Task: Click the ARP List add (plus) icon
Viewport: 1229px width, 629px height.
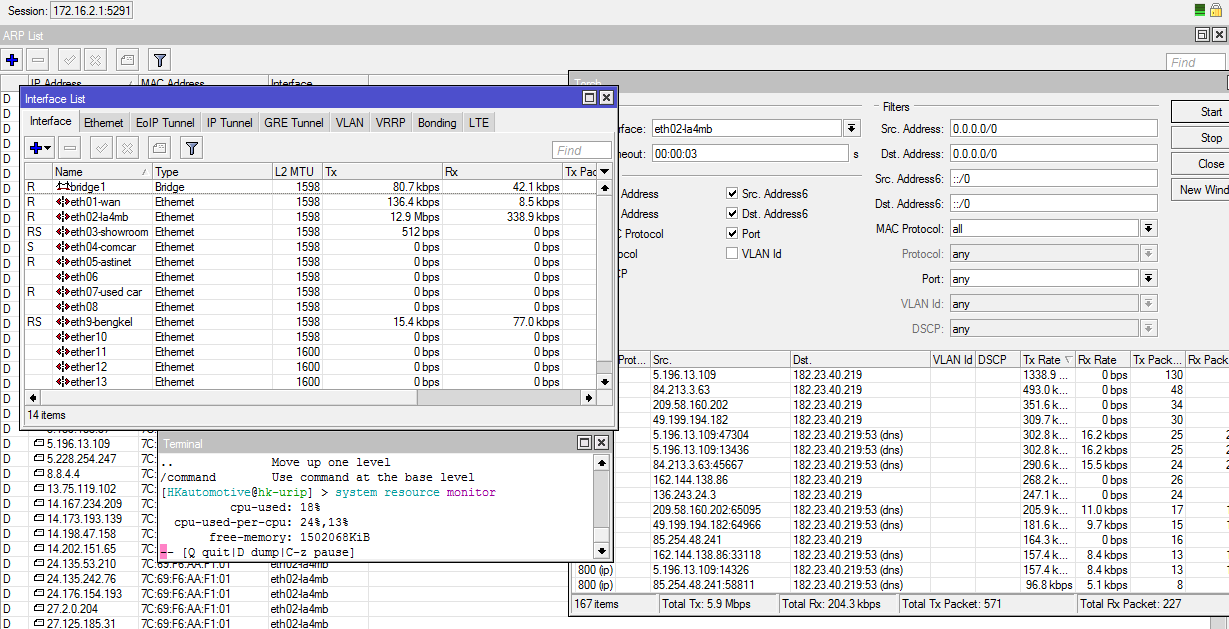Action: [x=12, y=60]
